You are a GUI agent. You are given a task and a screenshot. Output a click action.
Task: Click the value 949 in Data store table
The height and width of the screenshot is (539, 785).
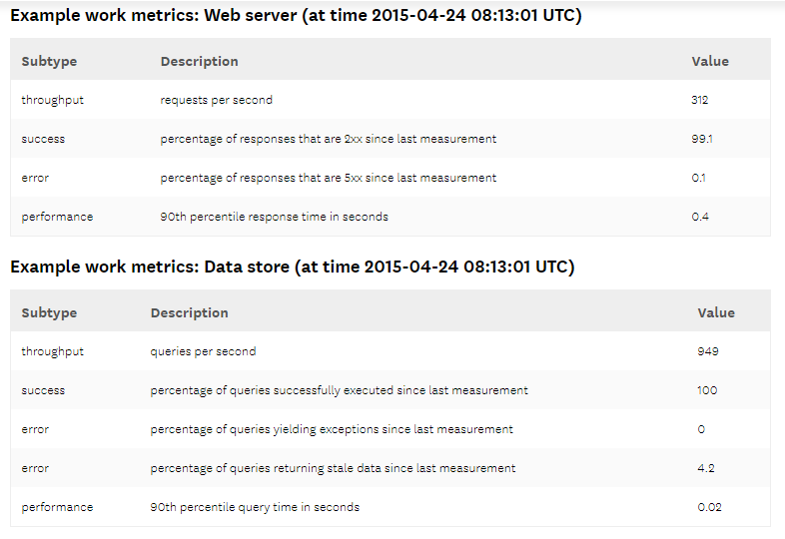coord(708,352)
